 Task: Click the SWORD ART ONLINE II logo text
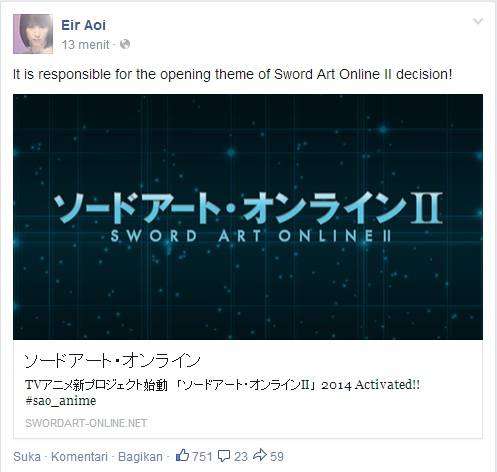(250, 236)
